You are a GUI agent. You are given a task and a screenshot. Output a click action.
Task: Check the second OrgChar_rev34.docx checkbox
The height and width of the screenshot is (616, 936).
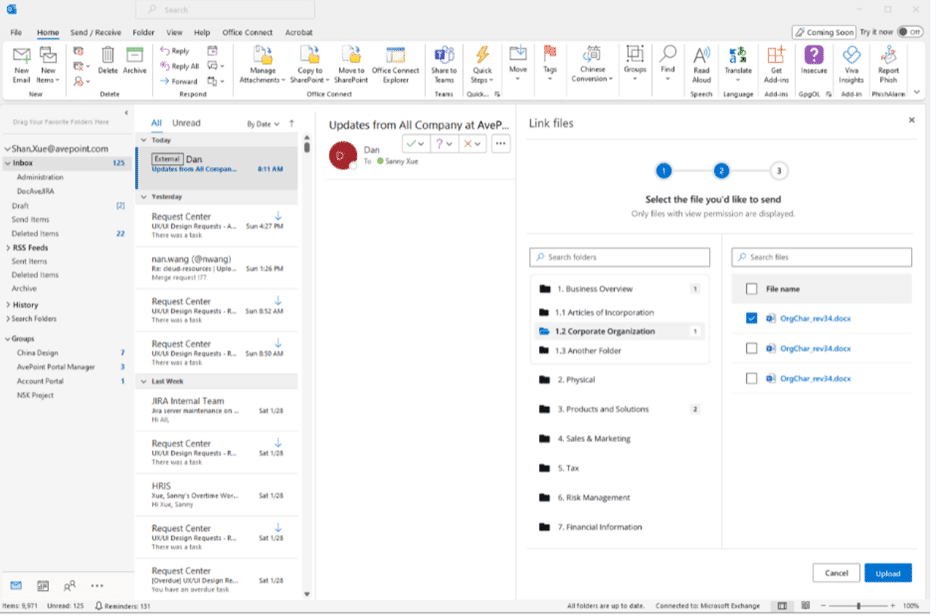pyautogui.click(x=752, y=348)
